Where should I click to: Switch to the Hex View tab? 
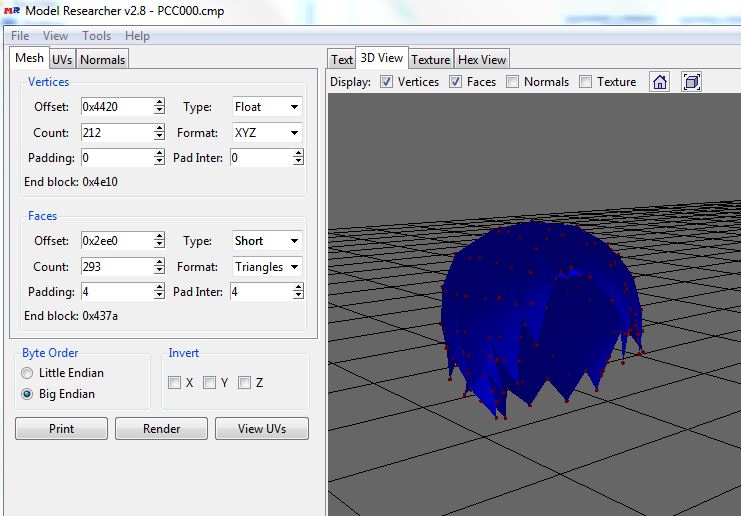pos(482,60)
